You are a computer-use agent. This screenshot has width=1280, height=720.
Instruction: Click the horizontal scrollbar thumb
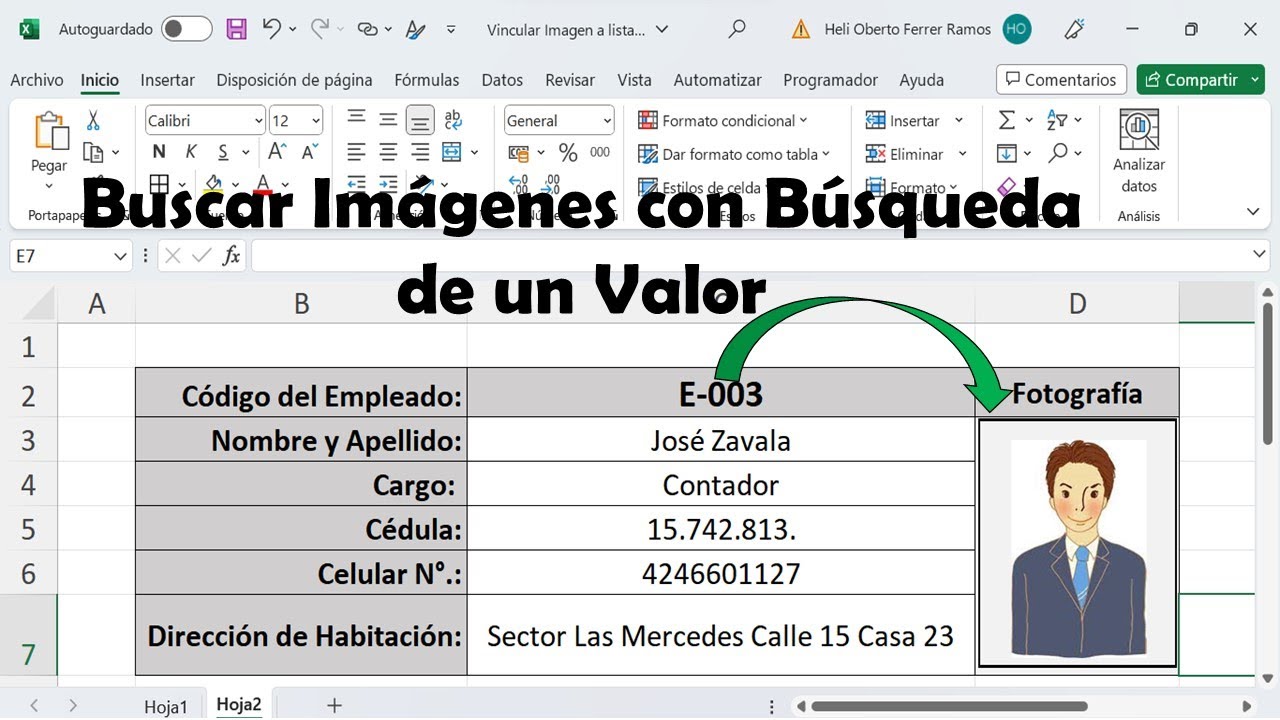[x=949, y=706]
